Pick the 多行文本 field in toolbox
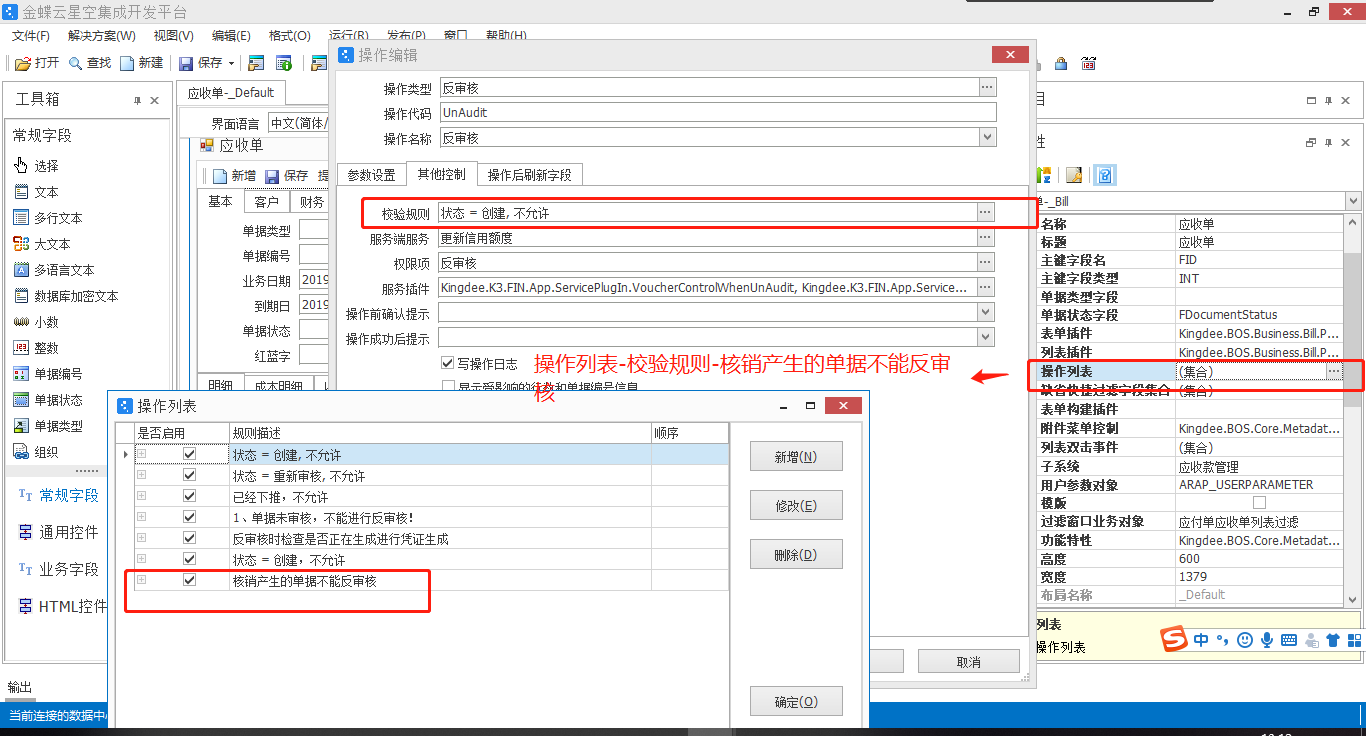1366x736 pixels. tap(48, 218)
